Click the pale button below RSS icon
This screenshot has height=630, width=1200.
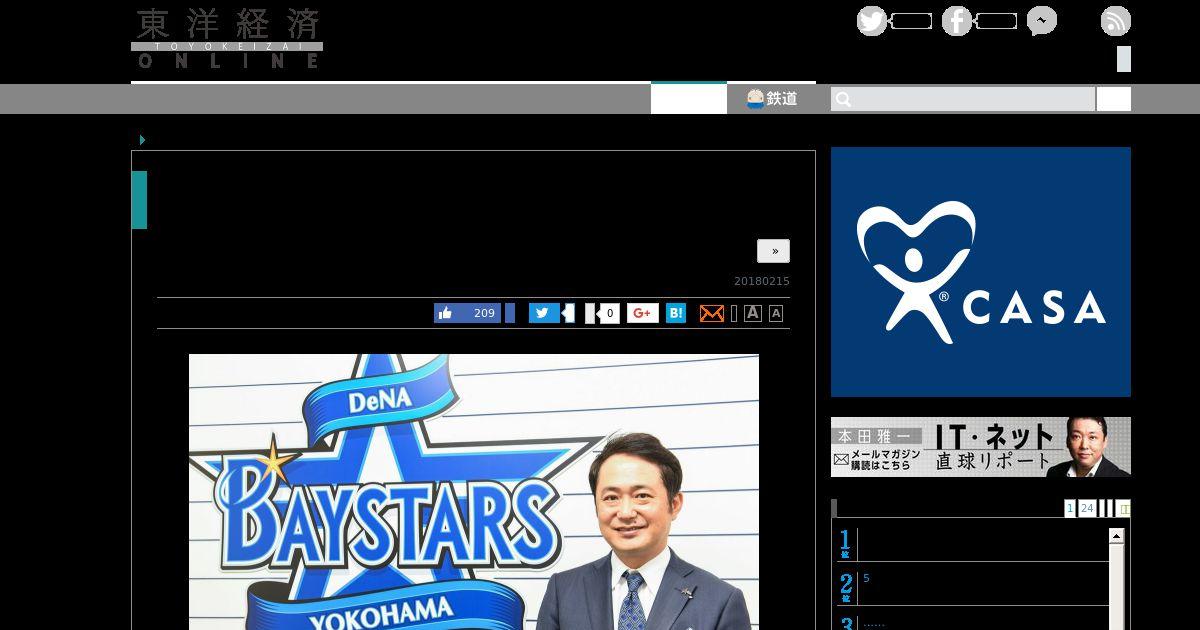1124,59
